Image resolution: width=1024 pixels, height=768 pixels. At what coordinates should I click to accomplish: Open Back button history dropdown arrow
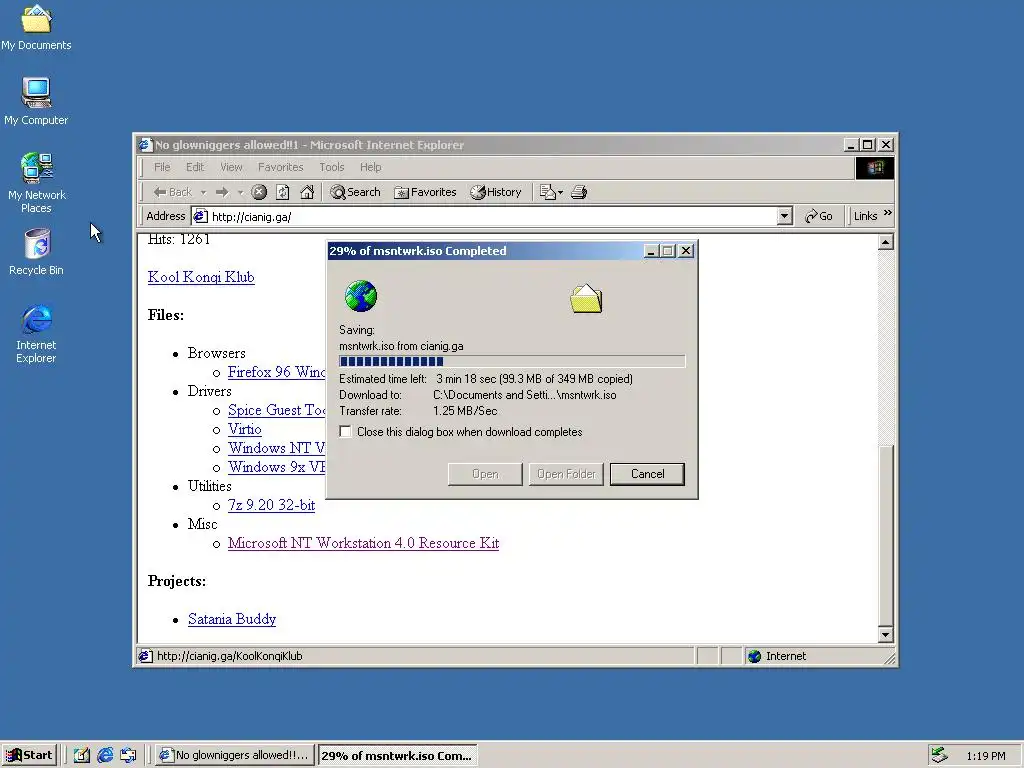203,192
